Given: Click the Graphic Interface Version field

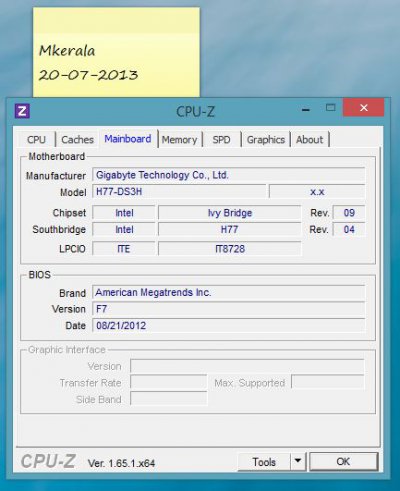Looking at the screenshot, I should pyautogui.click(x=247, y=366).
